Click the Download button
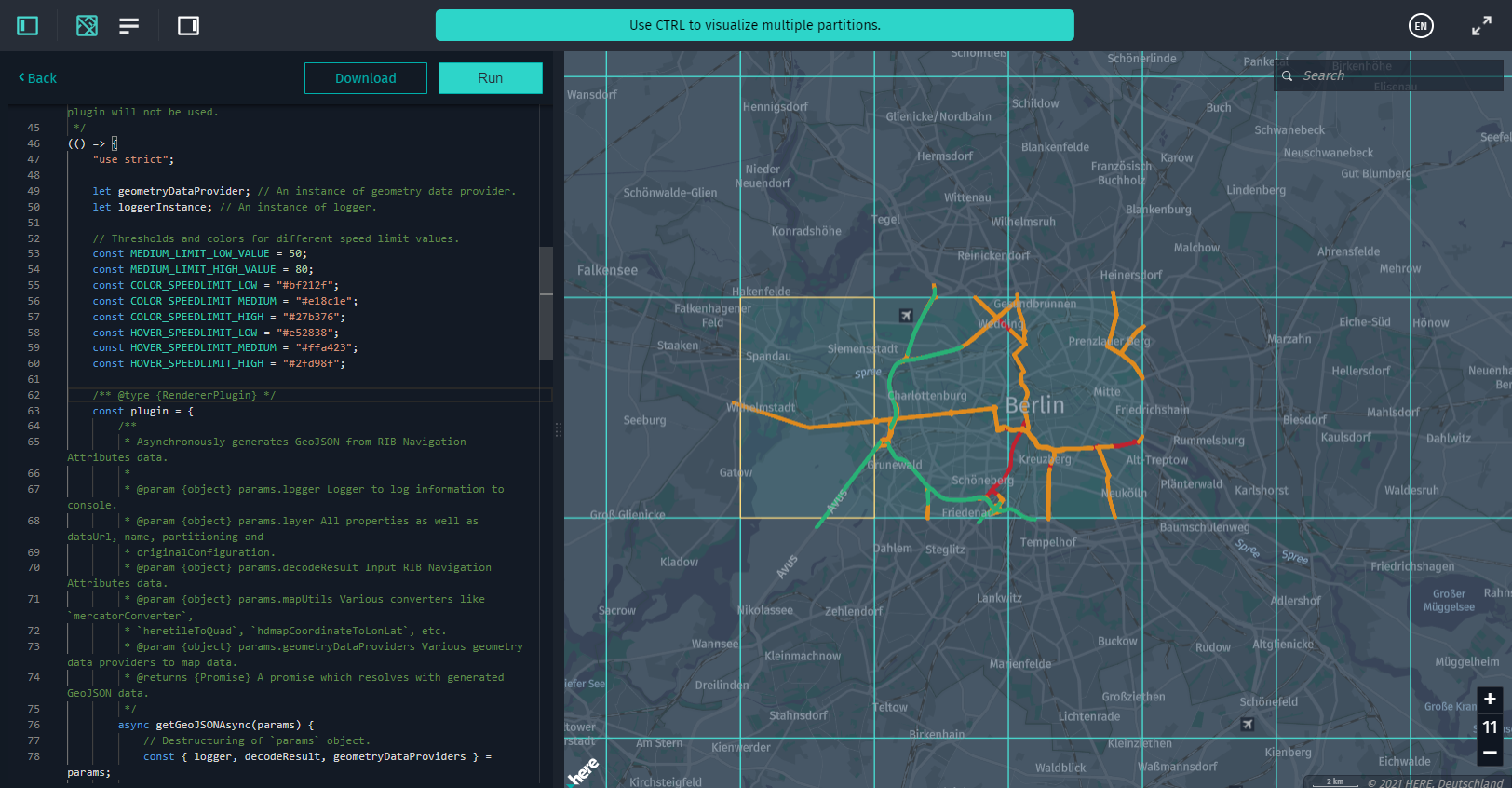The height and width of the screenshot is (788, 1512). click(x=365, y=78)
